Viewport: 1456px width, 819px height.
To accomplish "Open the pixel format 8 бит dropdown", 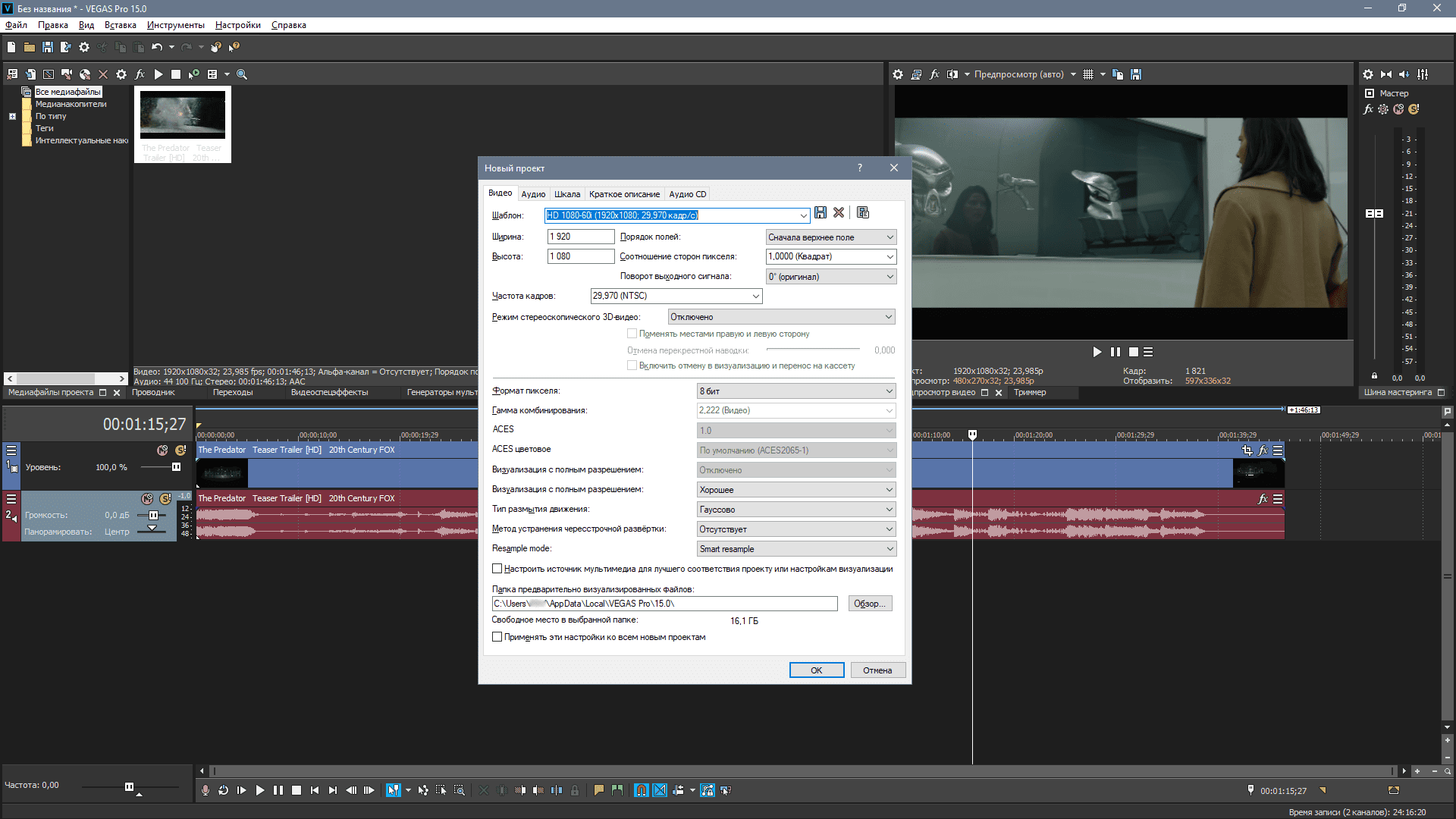I will pos(889,391).
